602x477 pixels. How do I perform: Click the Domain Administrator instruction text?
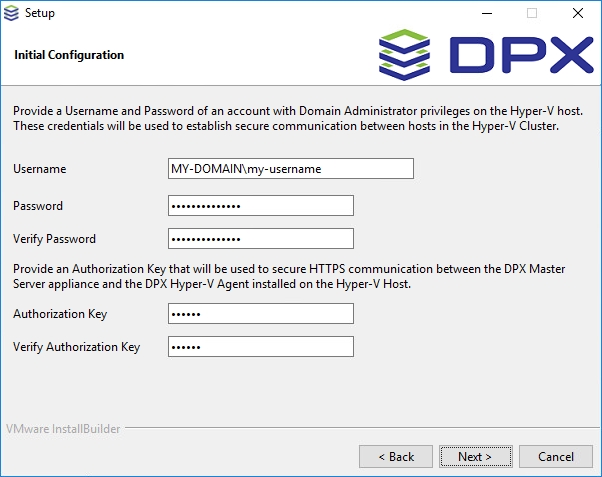(x=297, y=118)
